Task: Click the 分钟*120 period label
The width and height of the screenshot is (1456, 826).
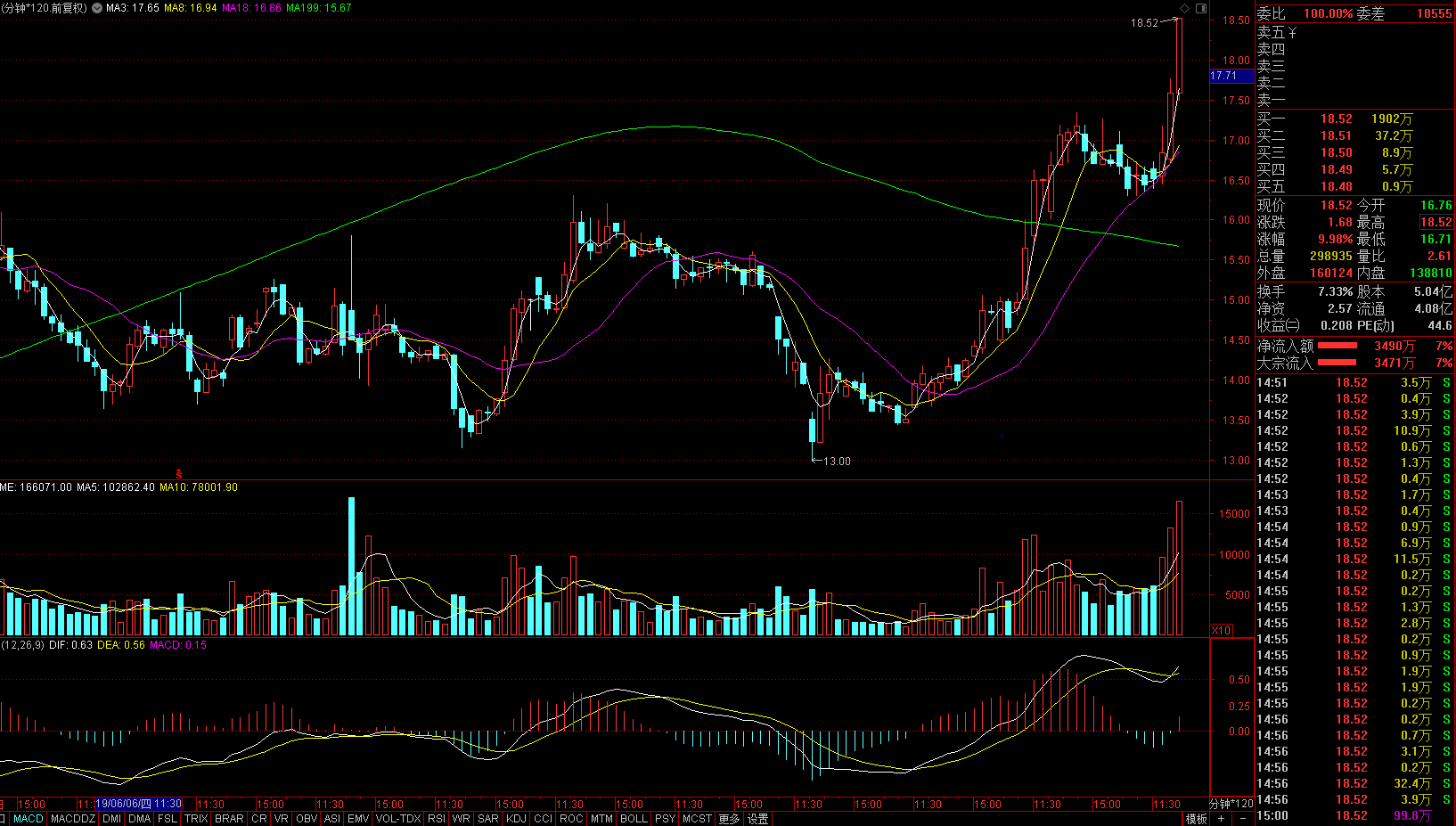Action: click(x=1232, y=805)
